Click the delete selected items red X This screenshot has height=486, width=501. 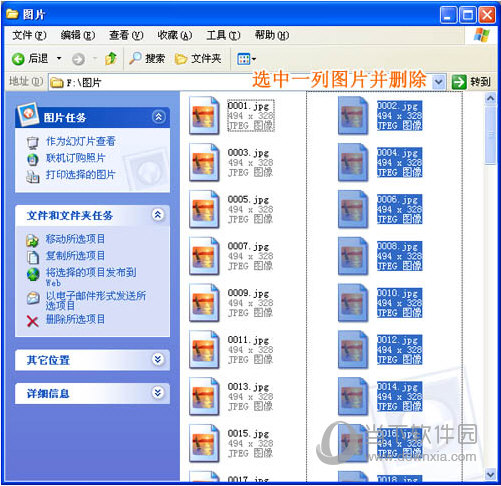[32, 321]
